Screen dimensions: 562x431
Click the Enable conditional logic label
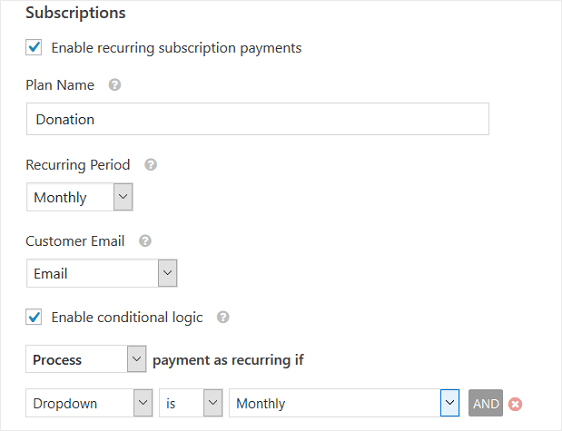click(127, 318)
